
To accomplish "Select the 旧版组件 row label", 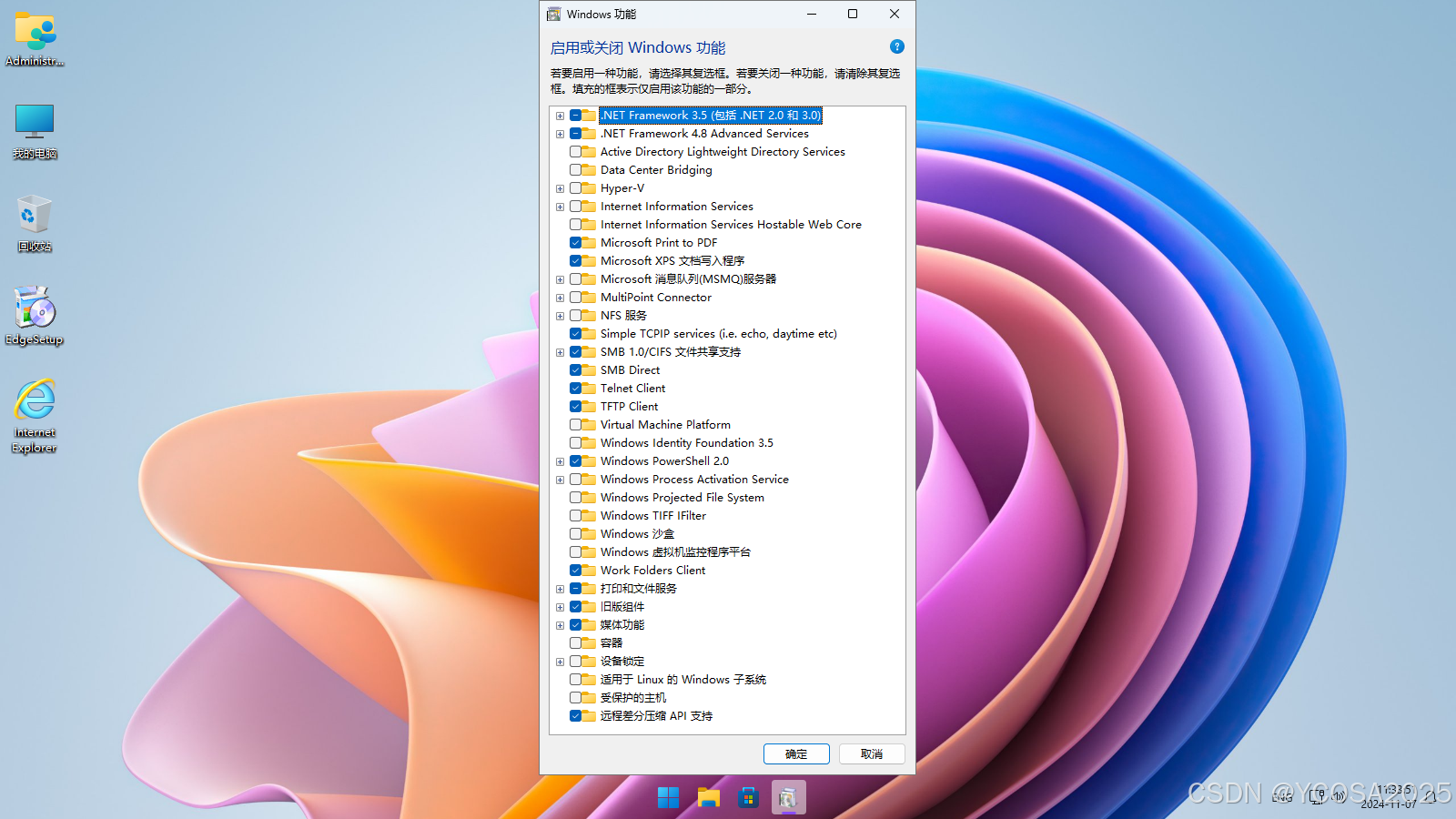I will click(x=622, y=607).
